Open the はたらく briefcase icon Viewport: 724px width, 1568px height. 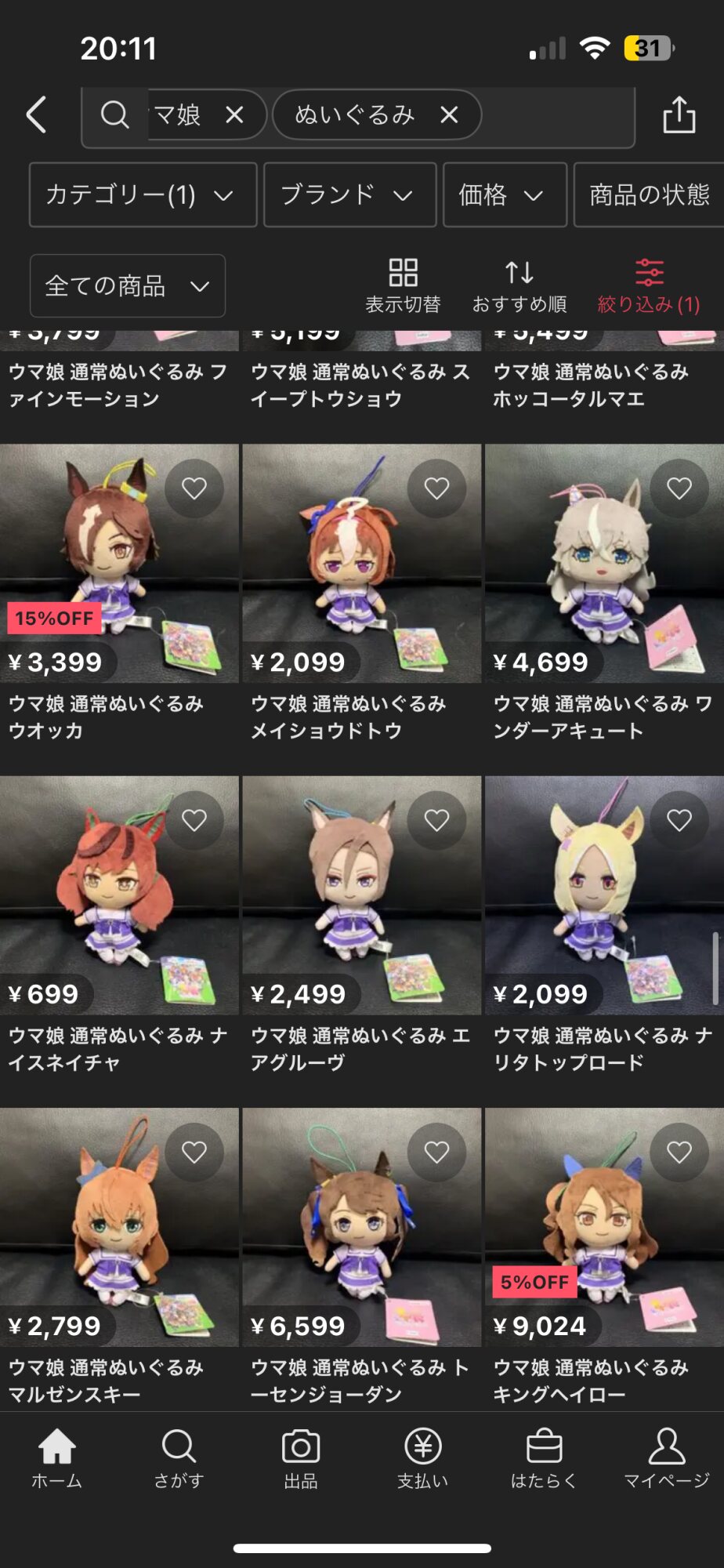[545, 1446]
